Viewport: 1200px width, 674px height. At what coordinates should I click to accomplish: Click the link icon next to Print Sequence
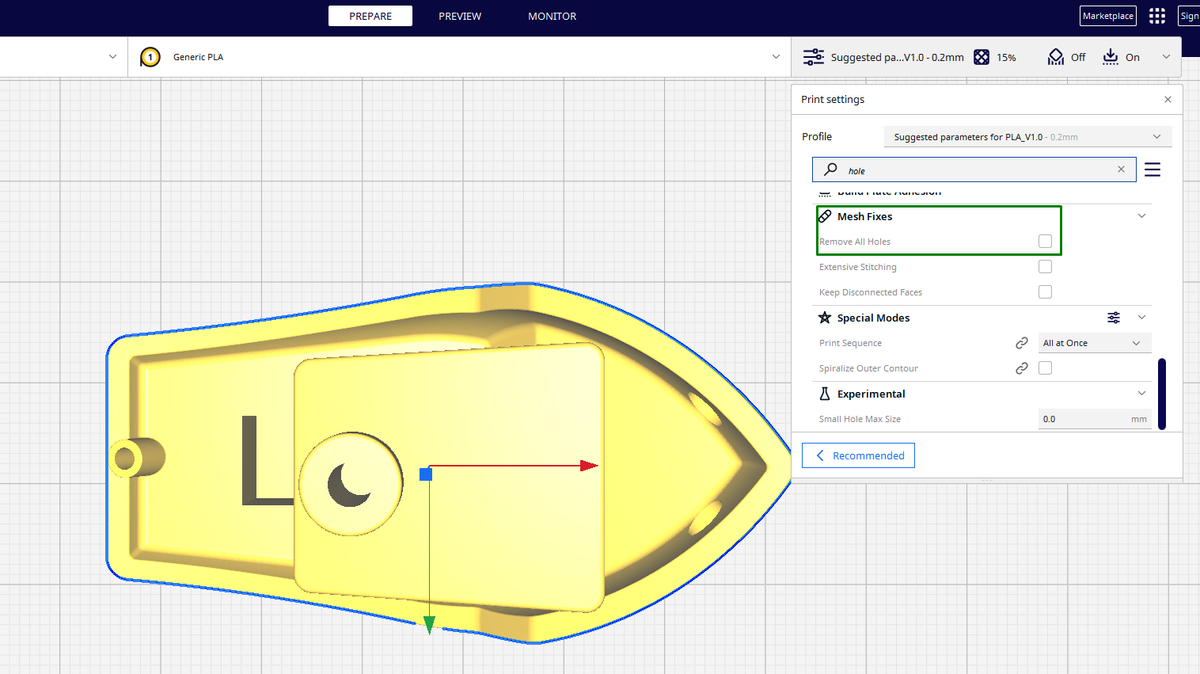tap(1021, 342)
